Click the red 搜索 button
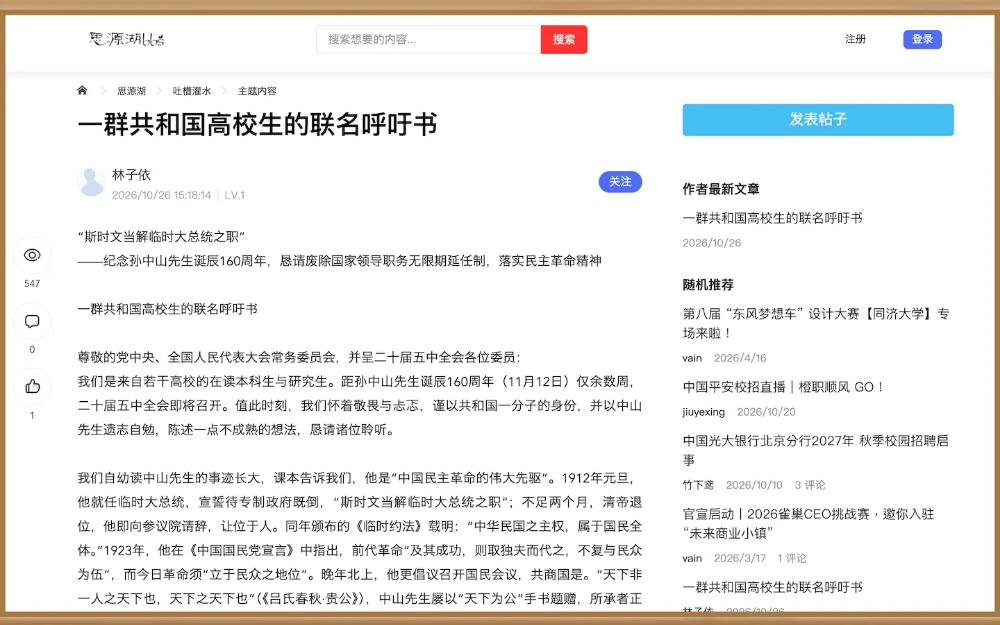The image size is (1000, 625). (564, 40)
